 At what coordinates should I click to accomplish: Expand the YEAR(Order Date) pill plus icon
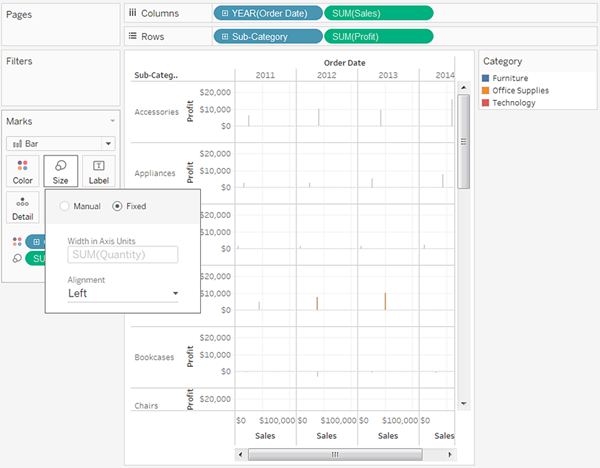pos(225,13)
